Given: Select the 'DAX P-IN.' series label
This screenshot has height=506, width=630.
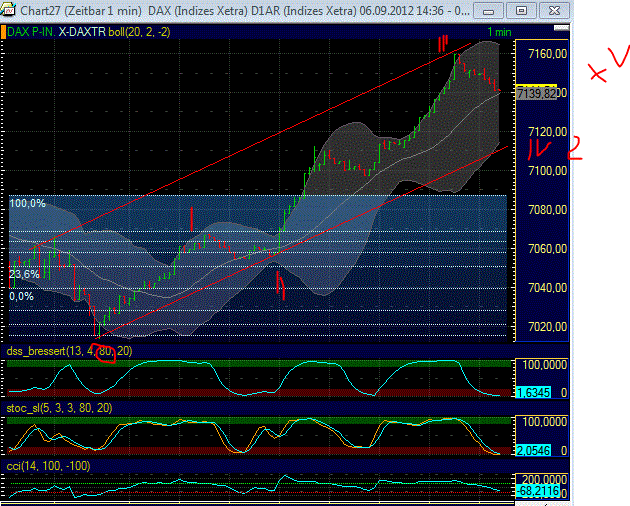Looking at the screenshot, I should click(31, 32).
